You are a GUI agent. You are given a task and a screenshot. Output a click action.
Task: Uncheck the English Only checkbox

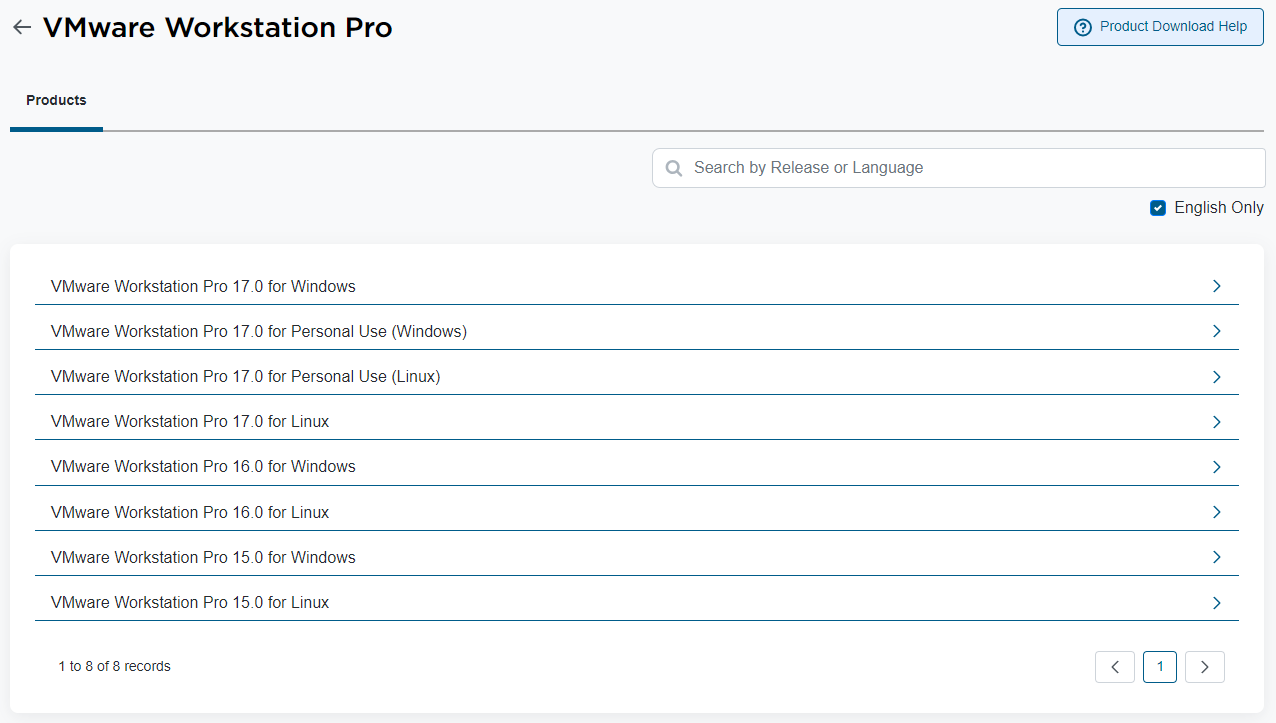pyautogui.click(x=1158, y=208)
